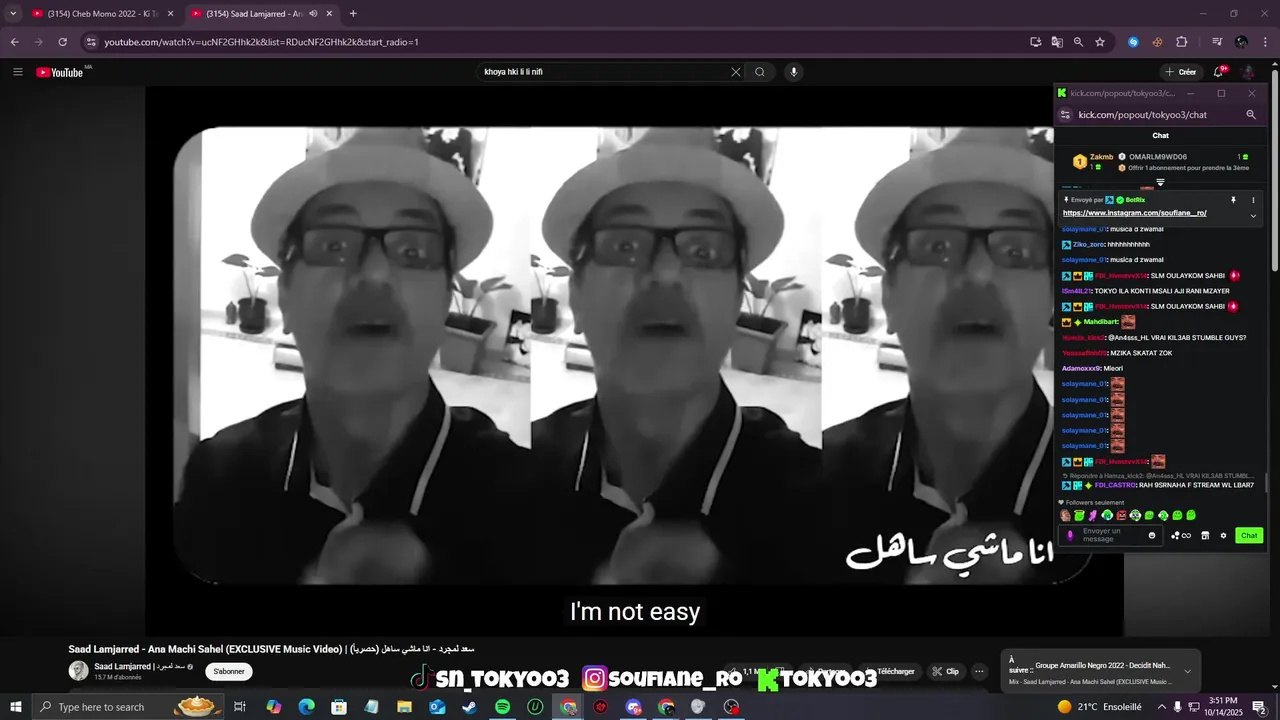Open more actions ellipsis under video
This screenshot has width=1280, height=720.
tap(980, 672)
